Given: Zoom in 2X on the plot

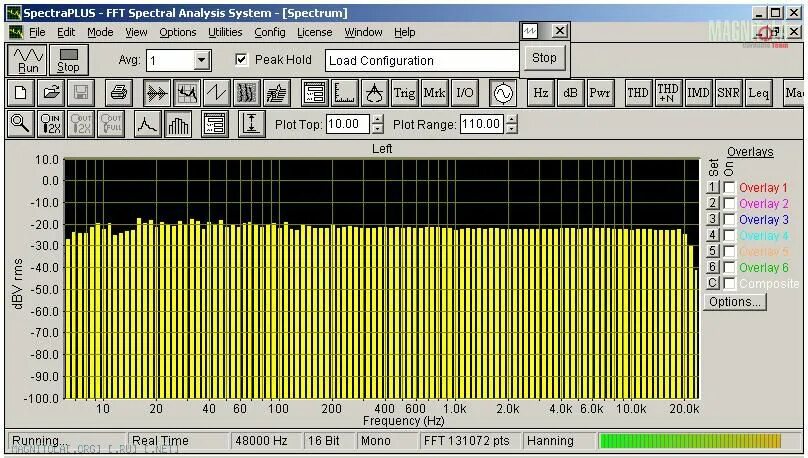Looking at the screenshot, I should (50, 124).
